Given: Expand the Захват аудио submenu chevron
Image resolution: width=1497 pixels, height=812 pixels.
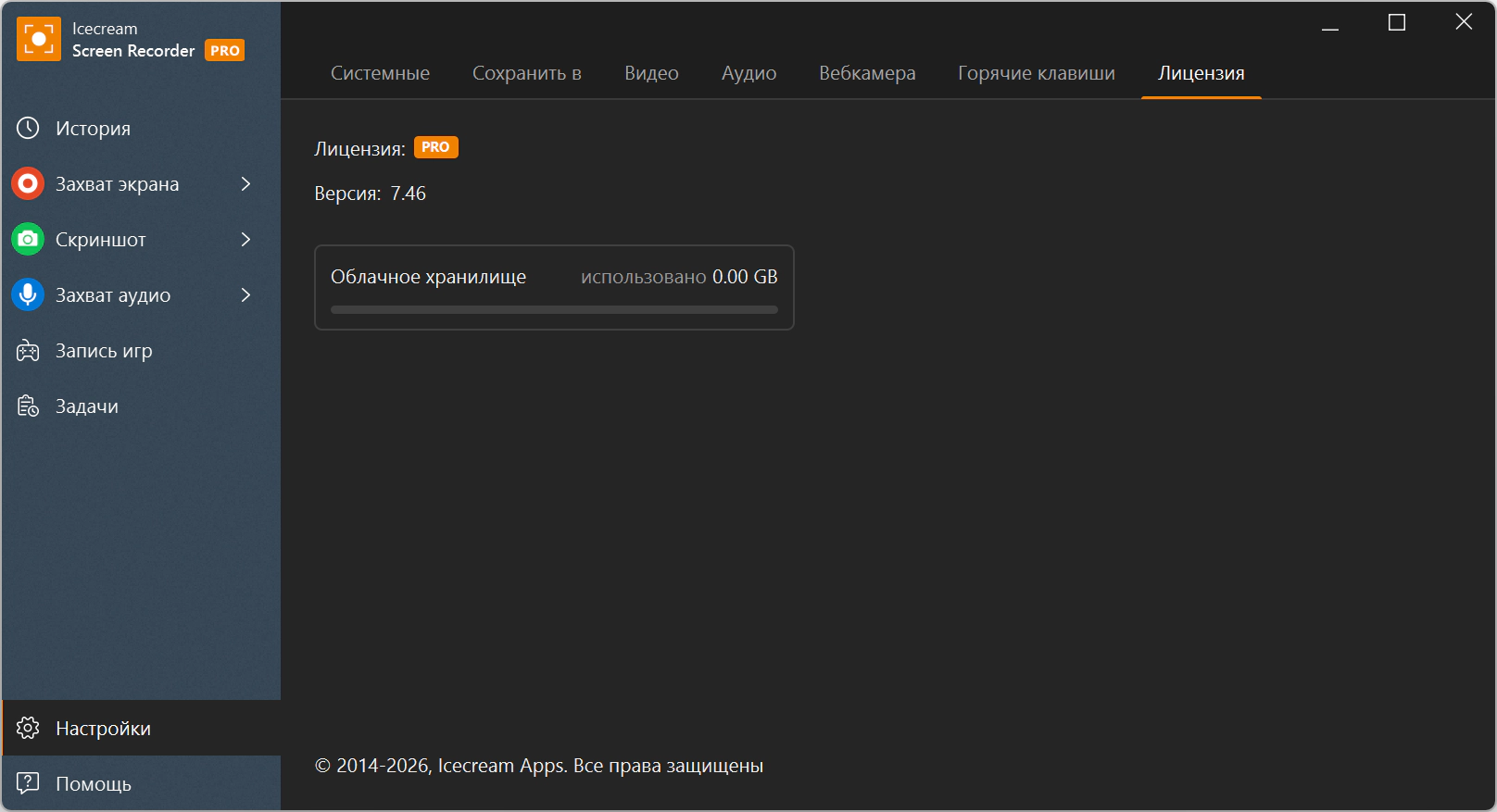Looking at the screenshot, I should click(245, 295).
